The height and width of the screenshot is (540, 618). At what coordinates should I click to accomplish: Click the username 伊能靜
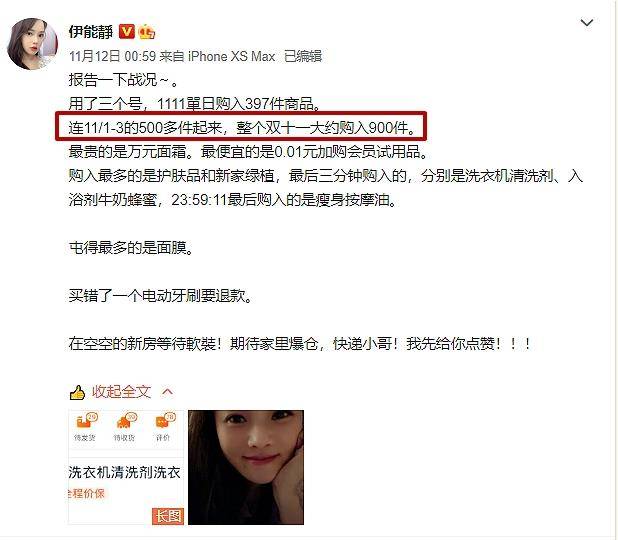coord(91,32)
